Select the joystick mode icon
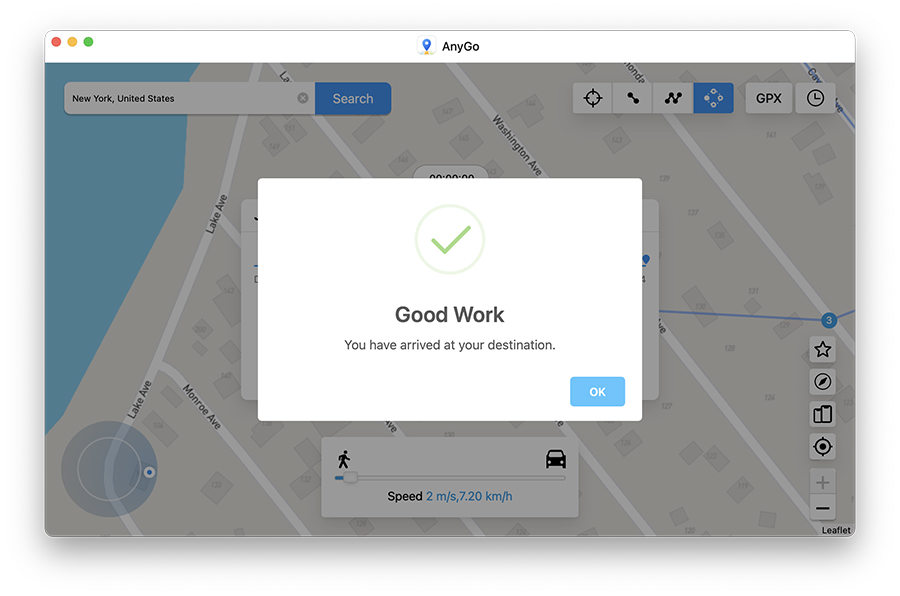The height and width of the screenshot is (596, 900). point(713,98)
